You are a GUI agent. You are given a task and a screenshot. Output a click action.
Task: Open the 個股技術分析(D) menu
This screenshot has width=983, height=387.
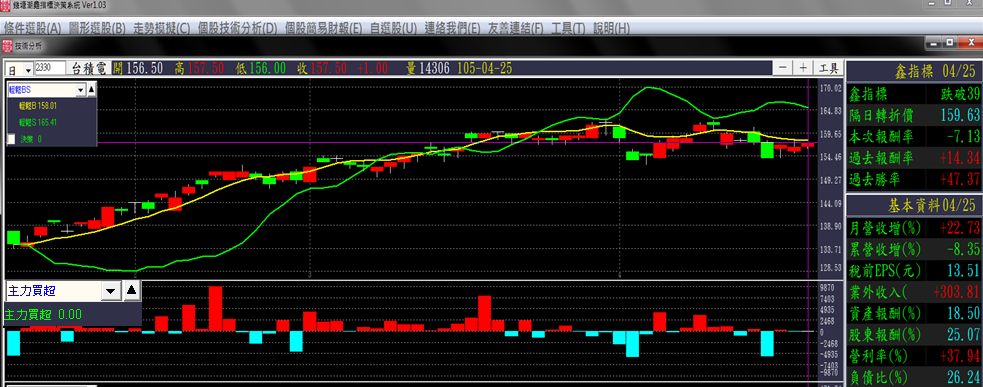coord(237,28)
